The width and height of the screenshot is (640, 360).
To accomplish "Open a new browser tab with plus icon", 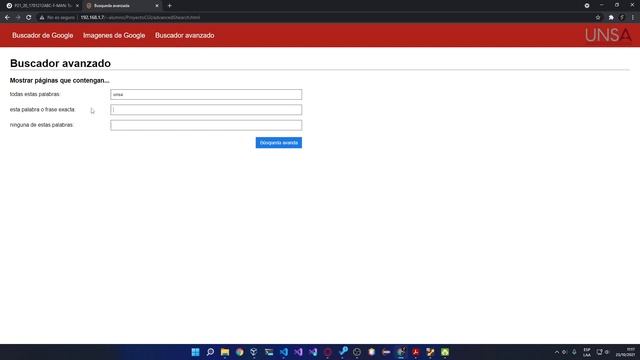I will click(x=169, y=6).
